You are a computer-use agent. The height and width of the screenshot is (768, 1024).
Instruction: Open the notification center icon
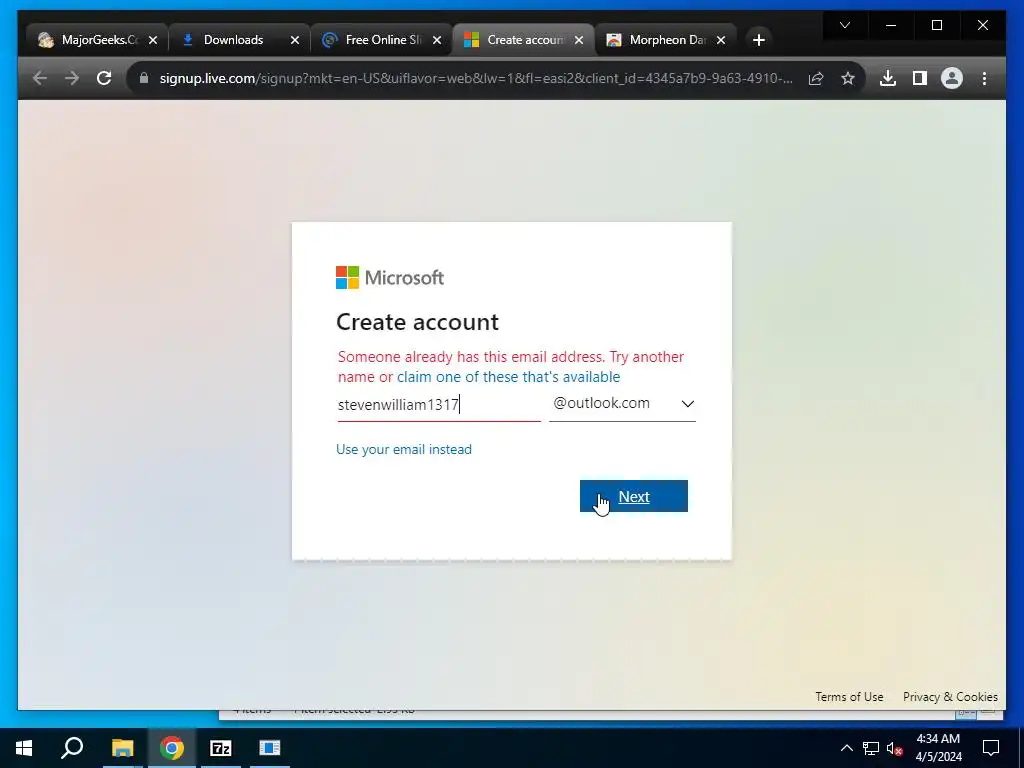pyautogui.click(x=991, y=748)
